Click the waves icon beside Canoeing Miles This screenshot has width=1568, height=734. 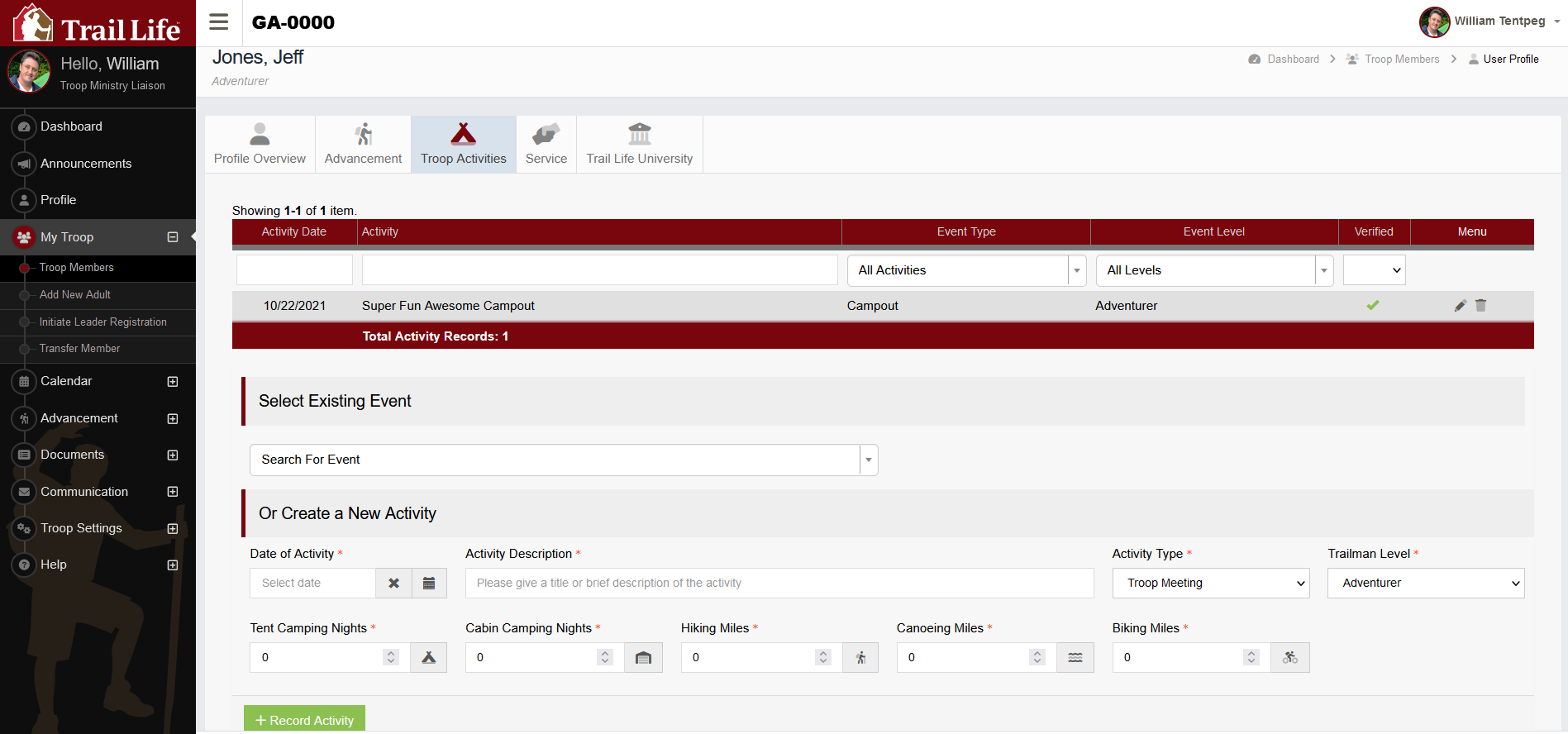click(x=1075, y=658)
